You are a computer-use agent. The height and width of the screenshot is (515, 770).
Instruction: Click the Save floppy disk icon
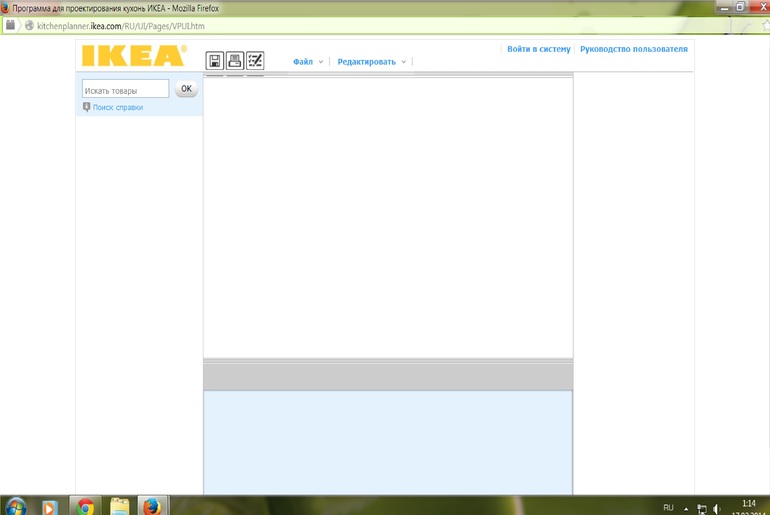pyautogui.click(x=214, y=61)
